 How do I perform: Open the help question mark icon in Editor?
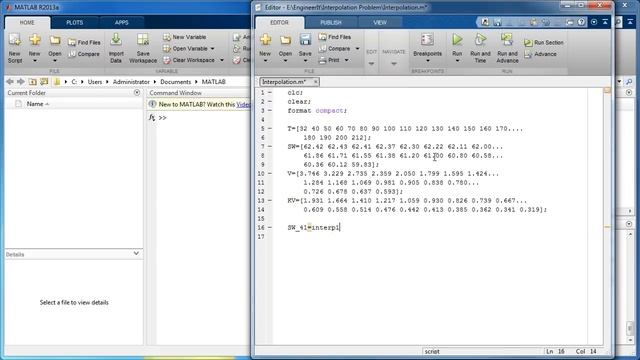(581, 22)
